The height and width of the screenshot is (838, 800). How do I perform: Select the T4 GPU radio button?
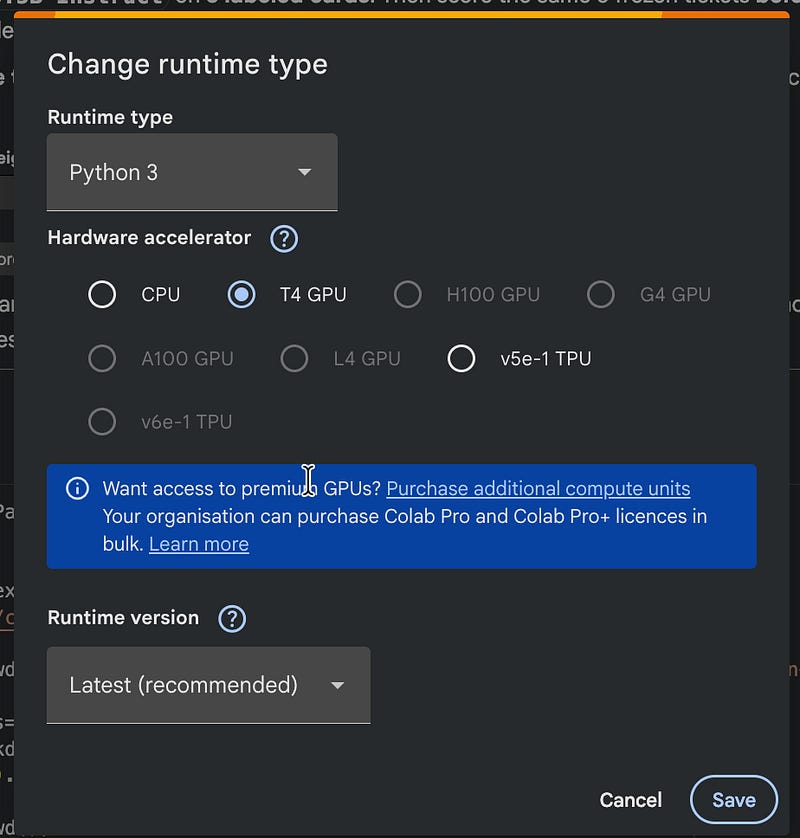pos(242,294)
